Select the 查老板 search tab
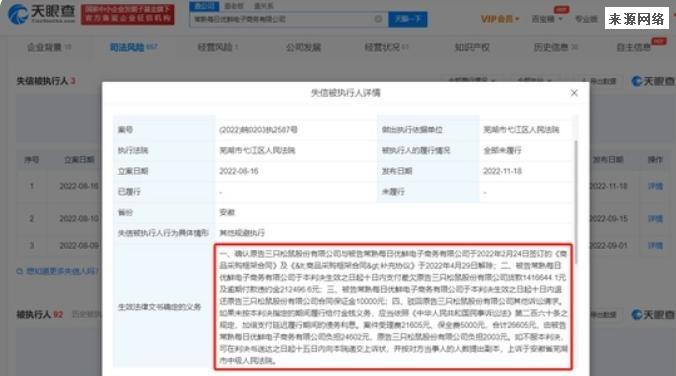The height and width of the screenshot is (376, 676). [x=234, y=6]
